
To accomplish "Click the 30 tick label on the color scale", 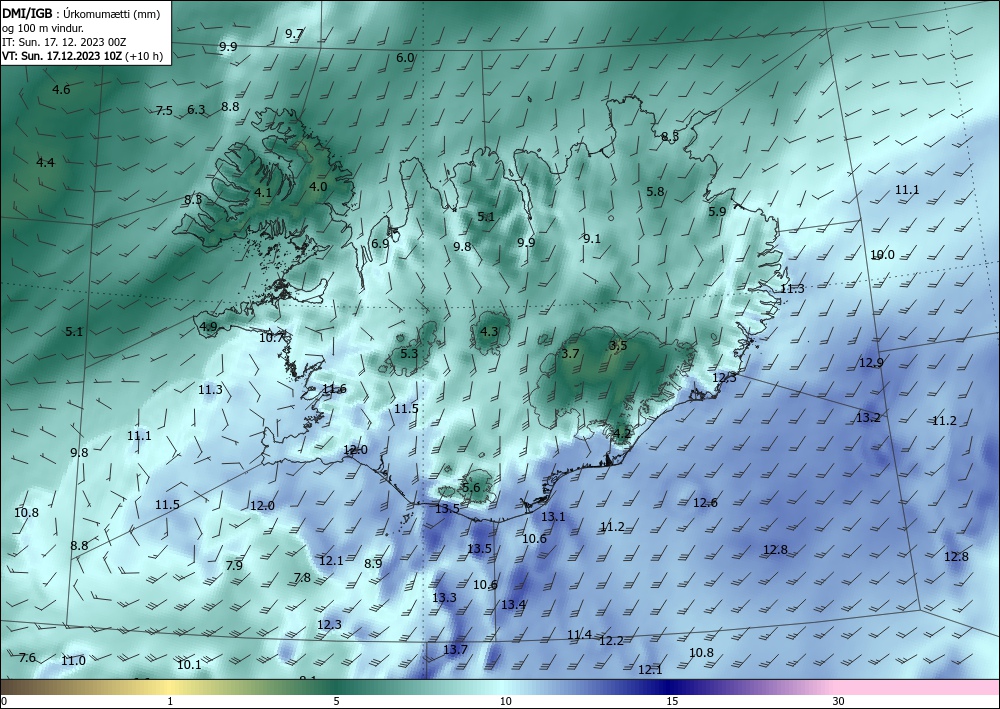I will point(839,701).
